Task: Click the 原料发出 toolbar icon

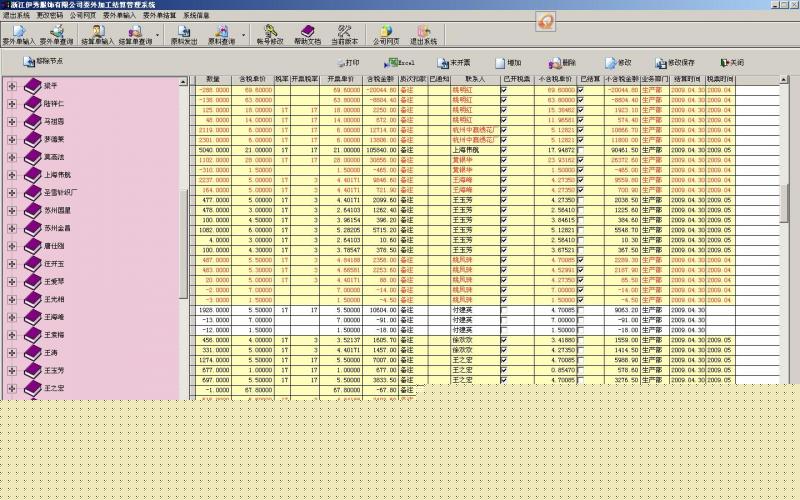Action: pos(184,35)
